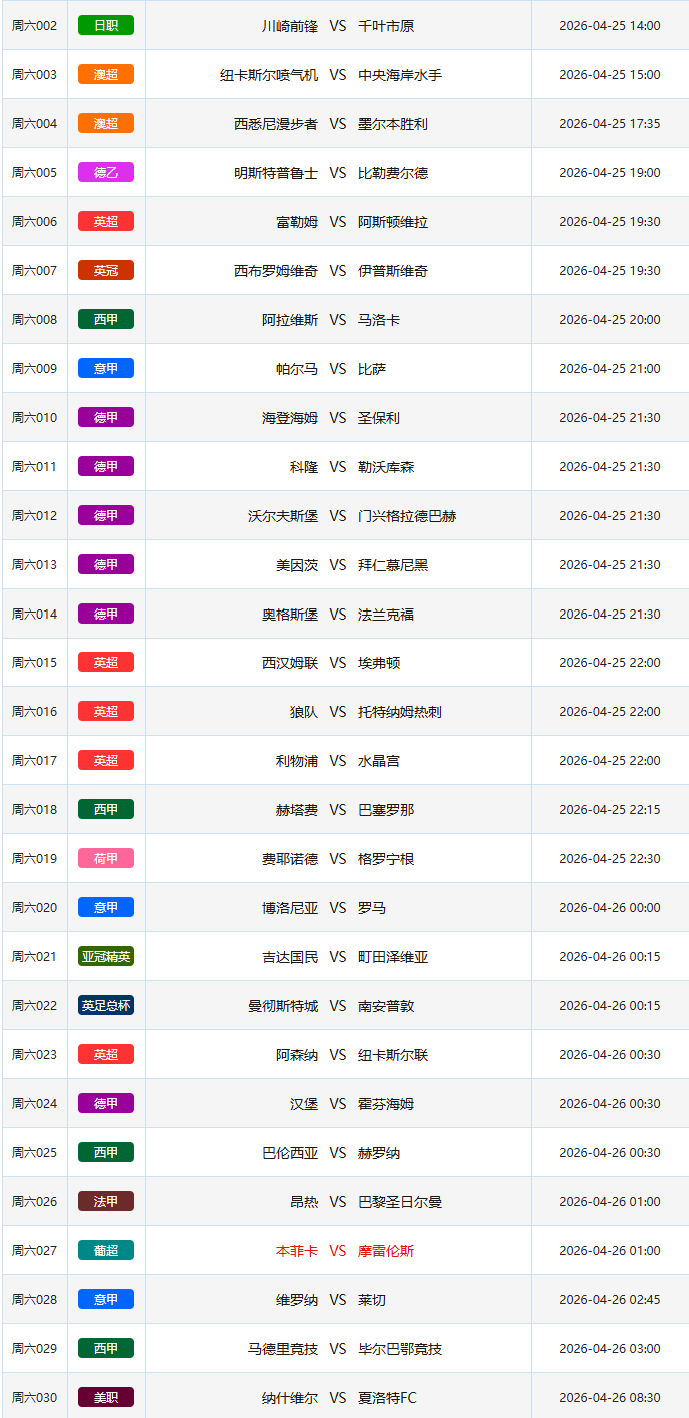The width and height of the screenshot is (689, 1418).
Task: Click away team 千叶市原
Action: click(386, 26)
